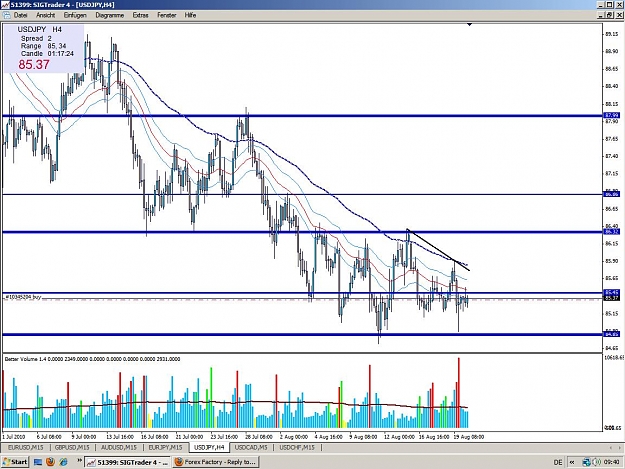
Task: Click the large 85.37 price readout
Action: pos(34,65)
